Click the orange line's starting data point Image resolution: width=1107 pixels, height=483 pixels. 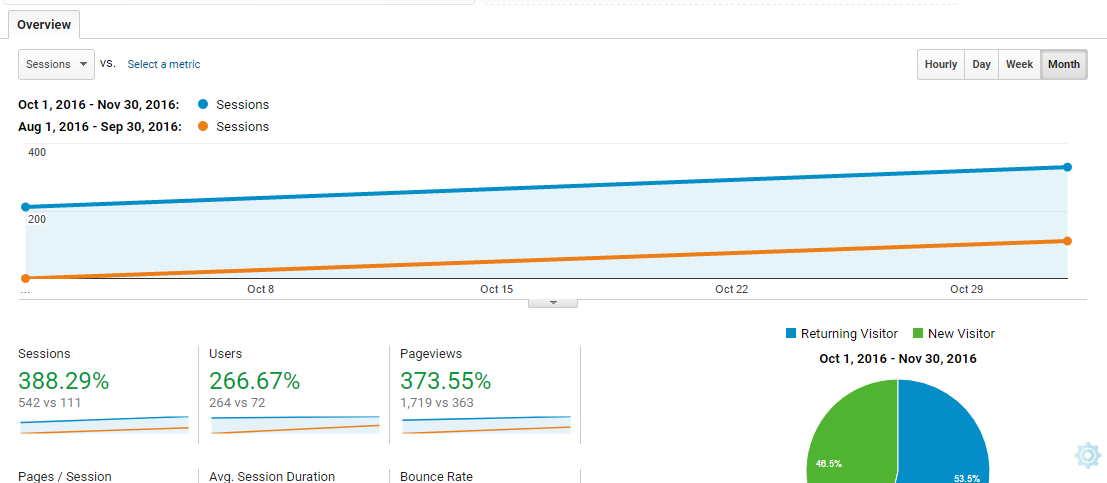coord(25,278)
